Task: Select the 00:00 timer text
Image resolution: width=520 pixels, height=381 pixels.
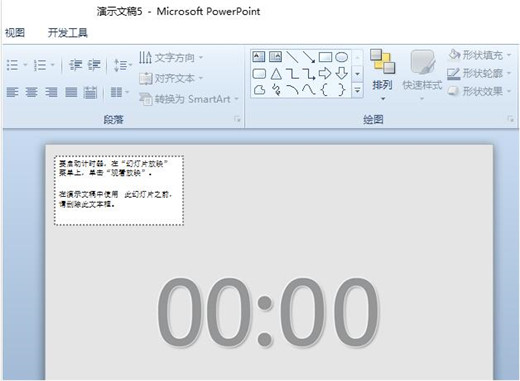Action: (268, 313)
